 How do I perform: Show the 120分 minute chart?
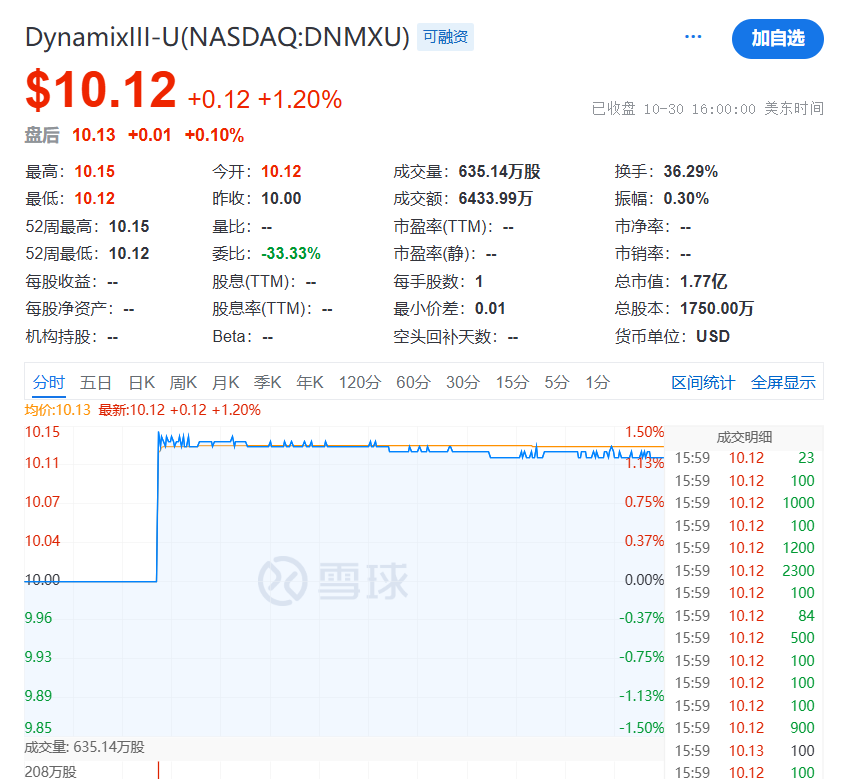coord(360,382)
